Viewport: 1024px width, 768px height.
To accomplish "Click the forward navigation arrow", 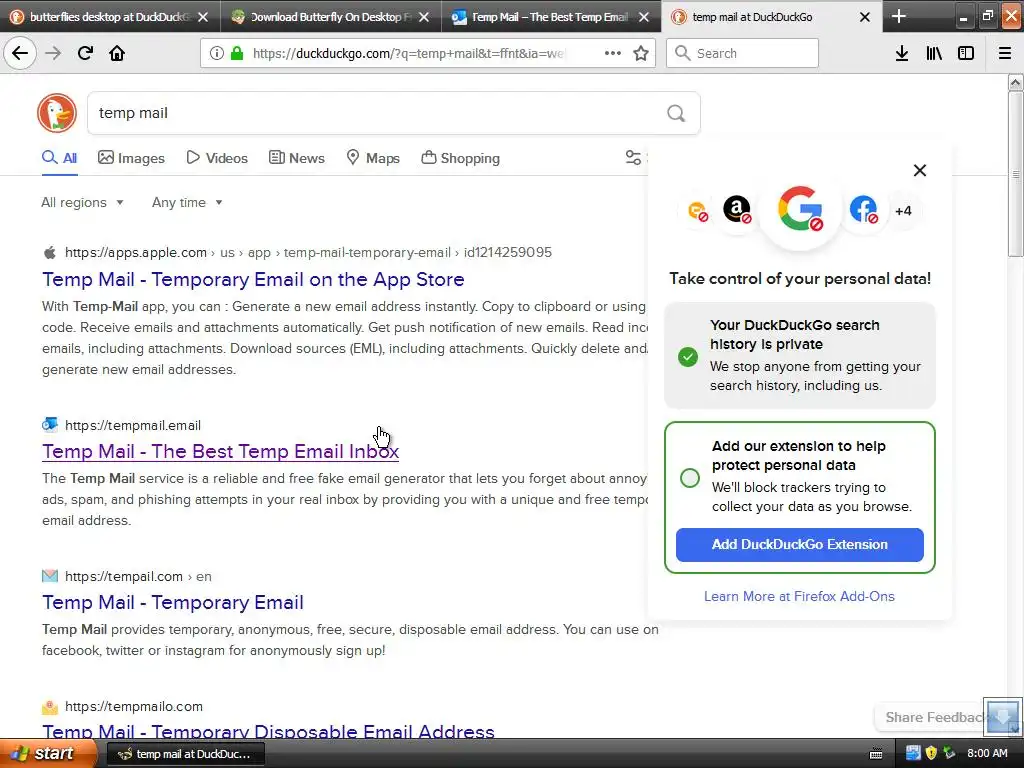I will coord(53,53).
